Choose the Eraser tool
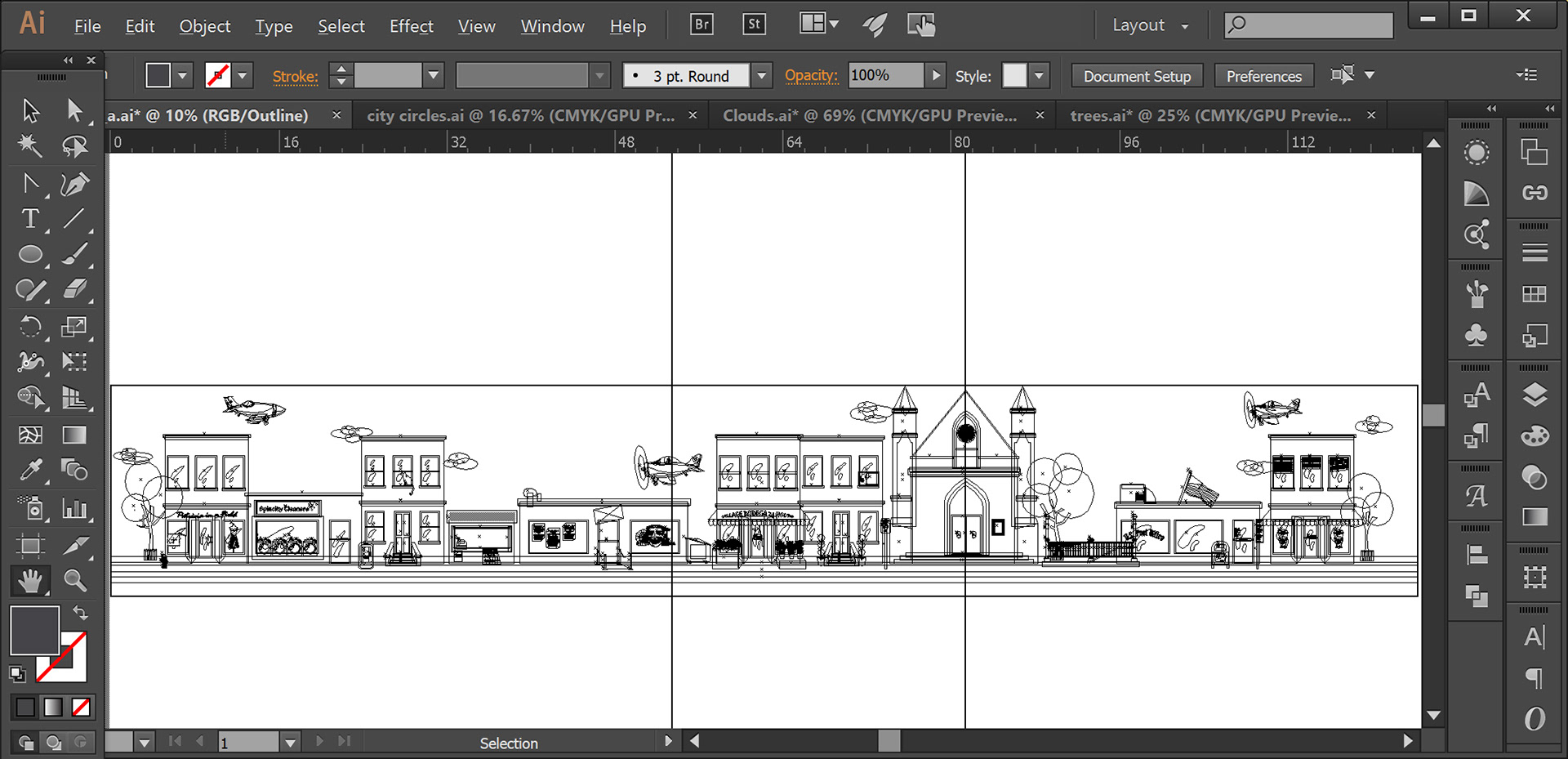Viewport: 1568px width, 759px height. click(74, 290)
